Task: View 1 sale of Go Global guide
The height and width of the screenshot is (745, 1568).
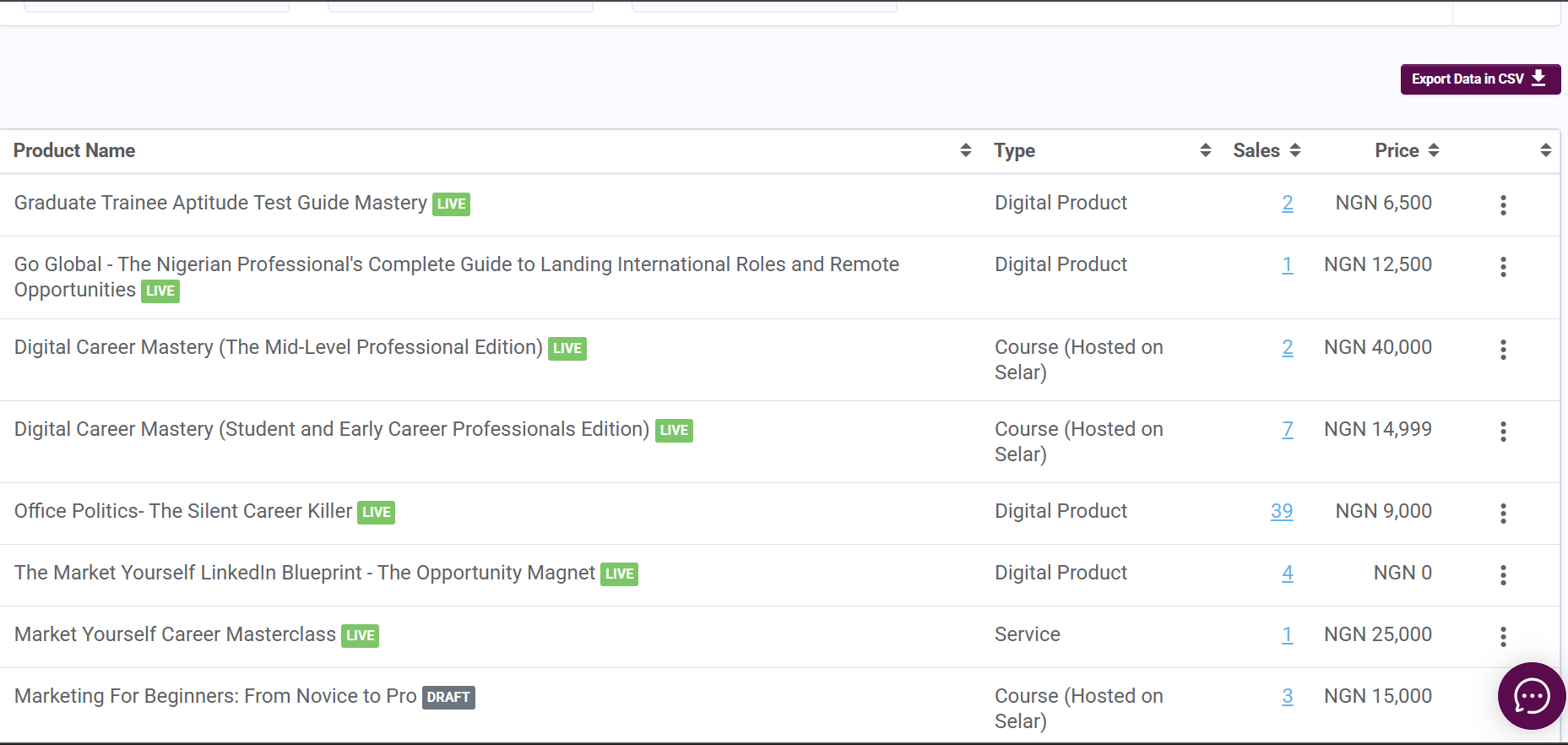Action: pos(1288,264)
